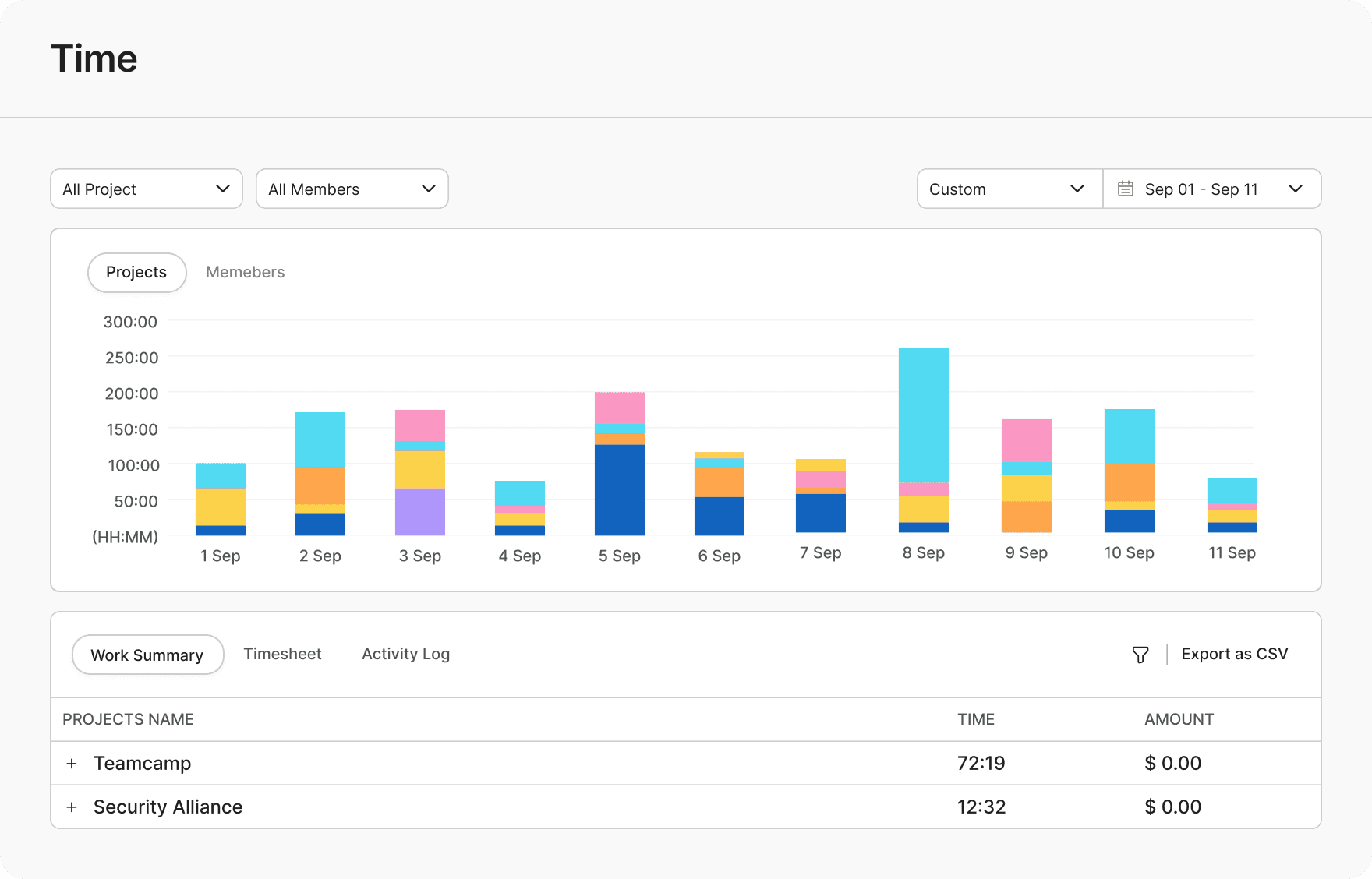This screenshot has width=1372, height=879.
Task: Click the large dark blue segment on 5 Sep
Action: (620, 490)
